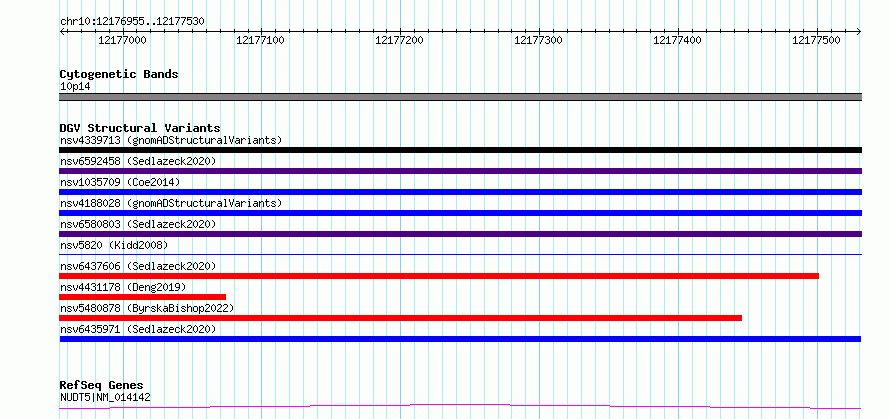
Task: Open variant label nsv1035709 (Coe2014)
Action: 120,182
